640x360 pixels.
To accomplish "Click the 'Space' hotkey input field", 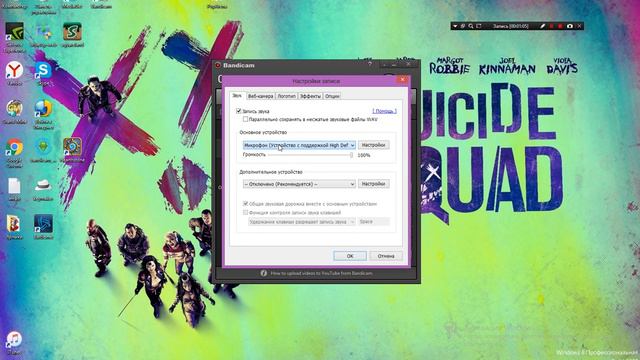I will point(373,222).
